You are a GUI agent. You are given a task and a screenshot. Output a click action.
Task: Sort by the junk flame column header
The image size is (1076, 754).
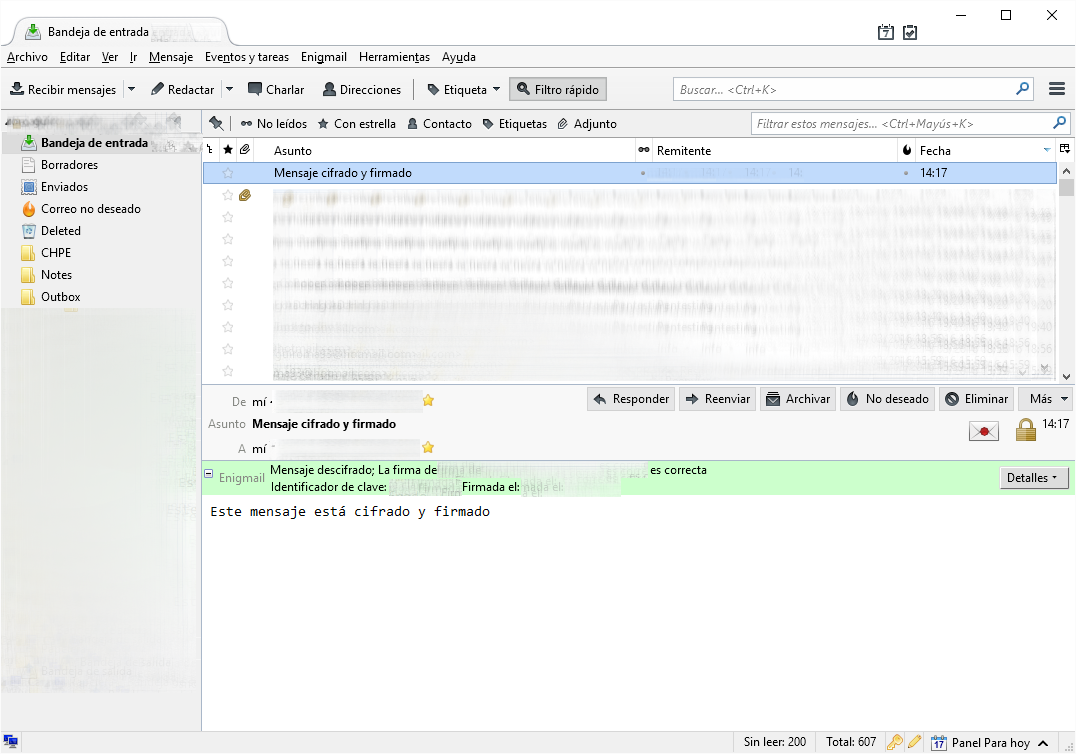907,150
